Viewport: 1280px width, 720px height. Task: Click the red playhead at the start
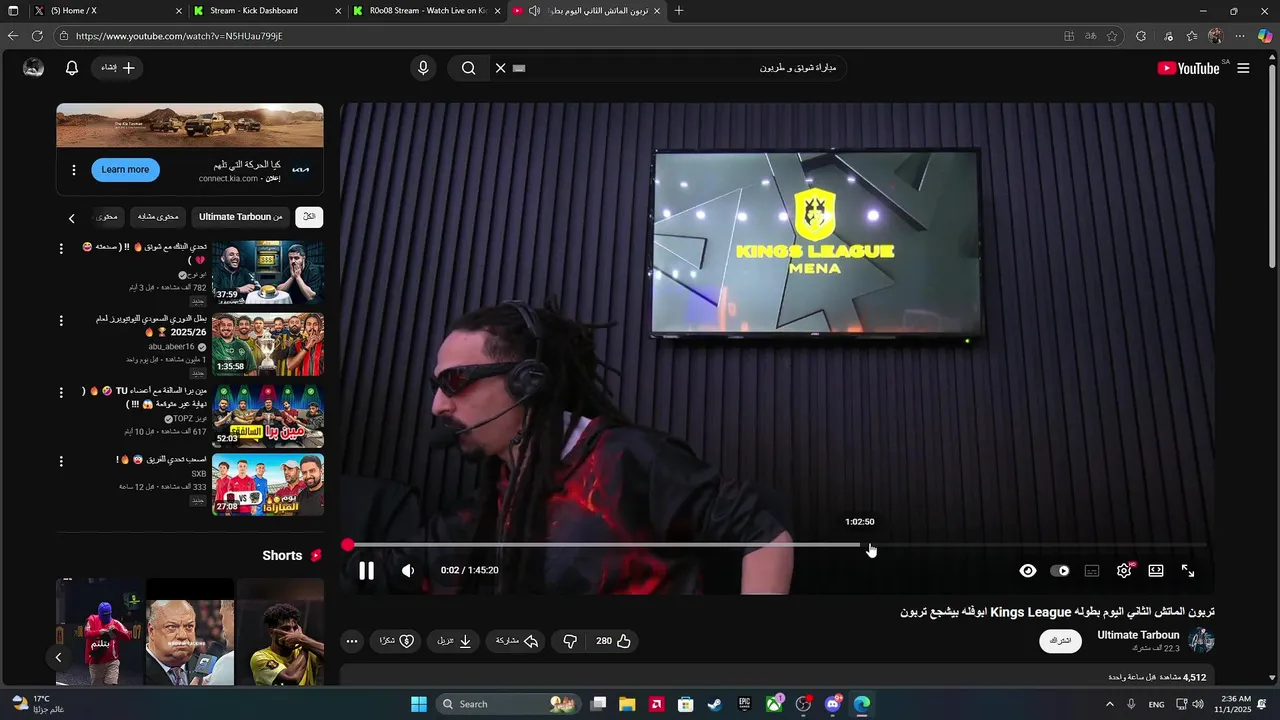(x=347, y=545)
